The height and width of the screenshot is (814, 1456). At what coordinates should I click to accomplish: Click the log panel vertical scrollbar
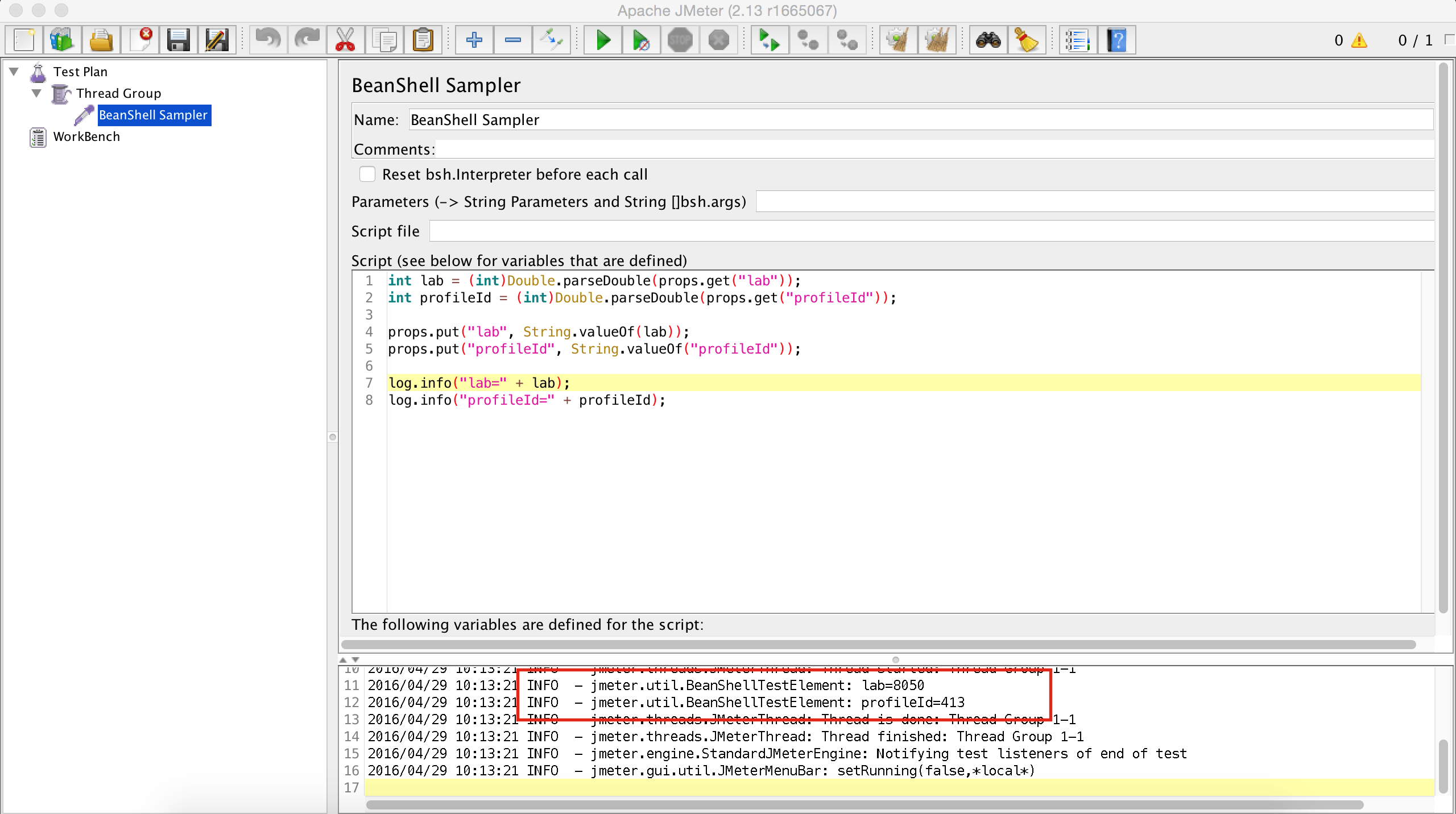pos(1442,766)
